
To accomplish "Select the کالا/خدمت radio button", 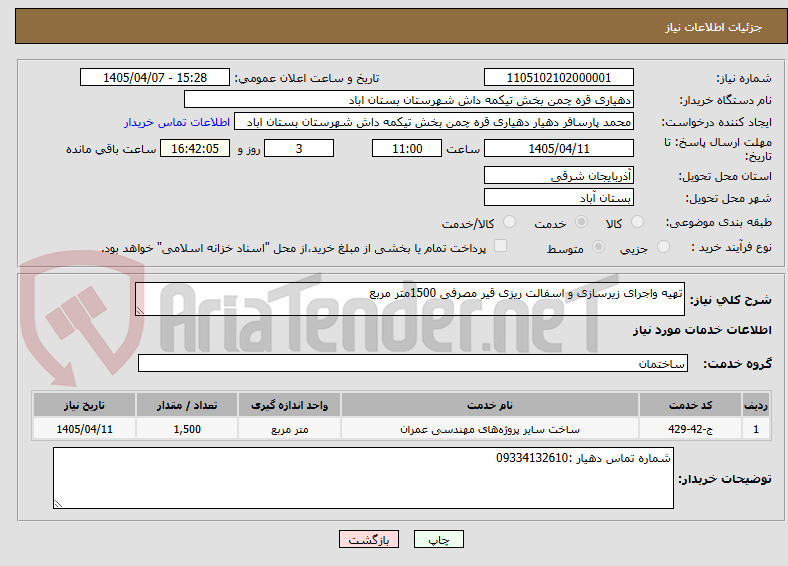I will click(x=509, y=222).
